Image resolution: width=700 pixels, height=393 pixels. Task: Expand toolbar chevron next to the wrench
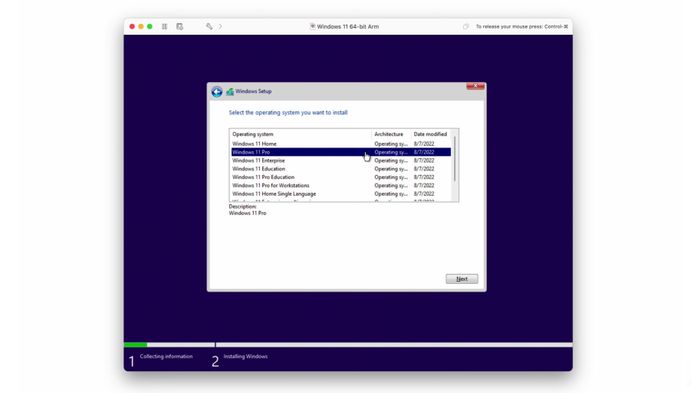(220, 27)
